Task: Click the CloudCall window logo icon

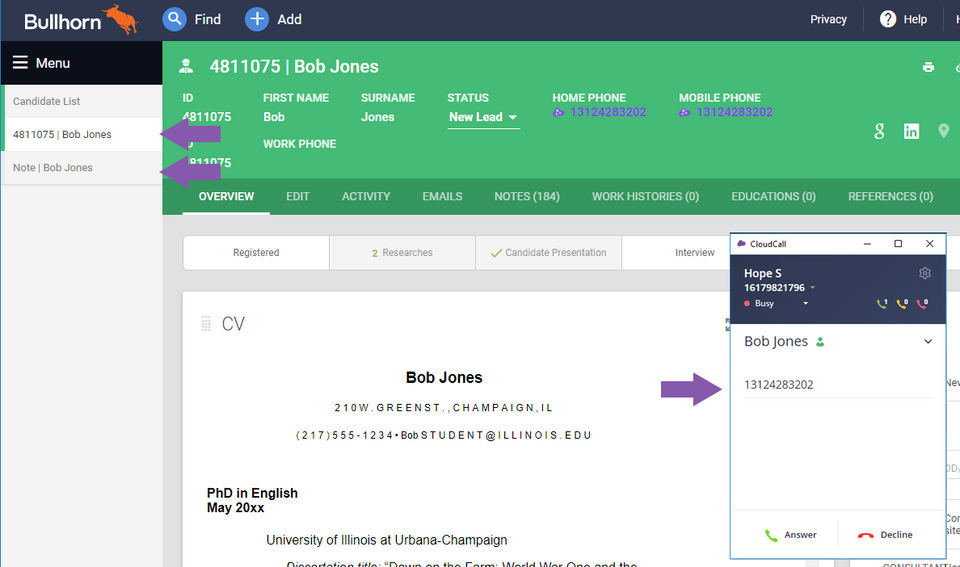Action: [741, 244]
